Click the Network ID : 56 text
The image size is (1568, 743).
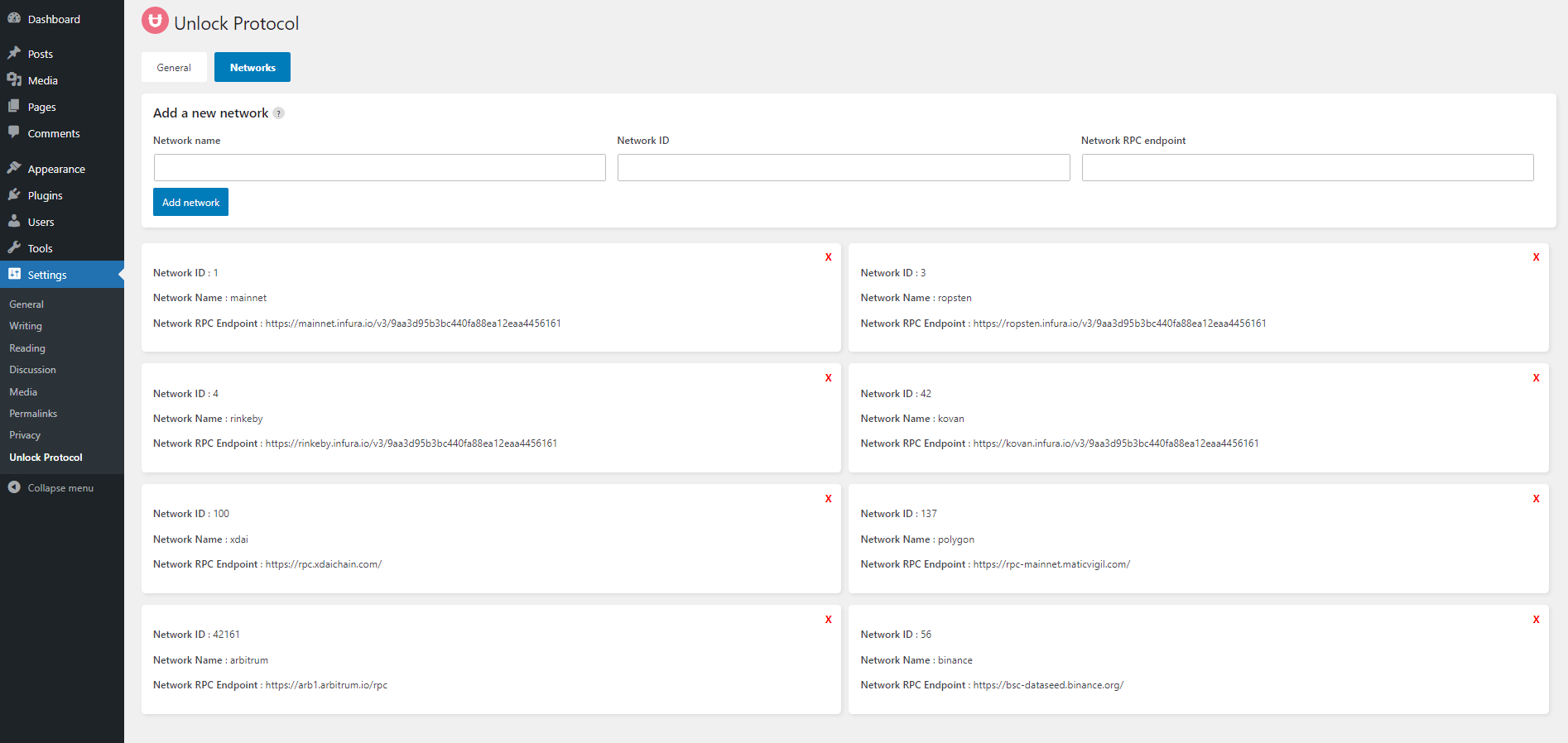coord(896,635)
